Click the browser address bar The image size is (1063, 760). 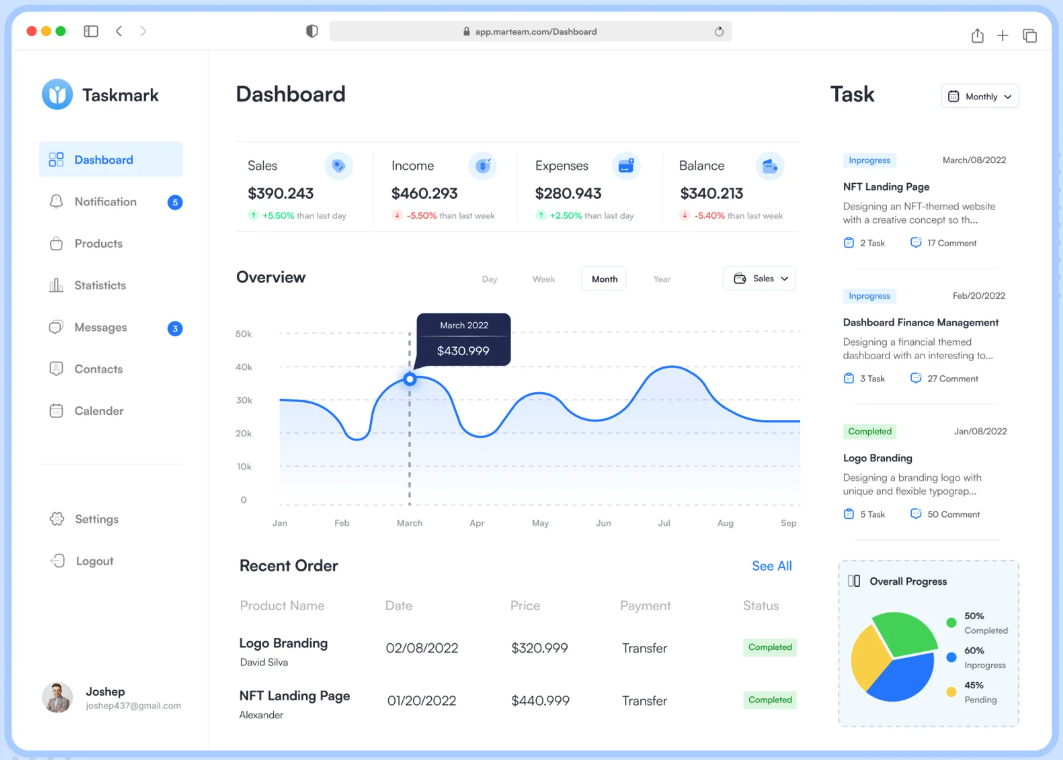pos(531,31)
